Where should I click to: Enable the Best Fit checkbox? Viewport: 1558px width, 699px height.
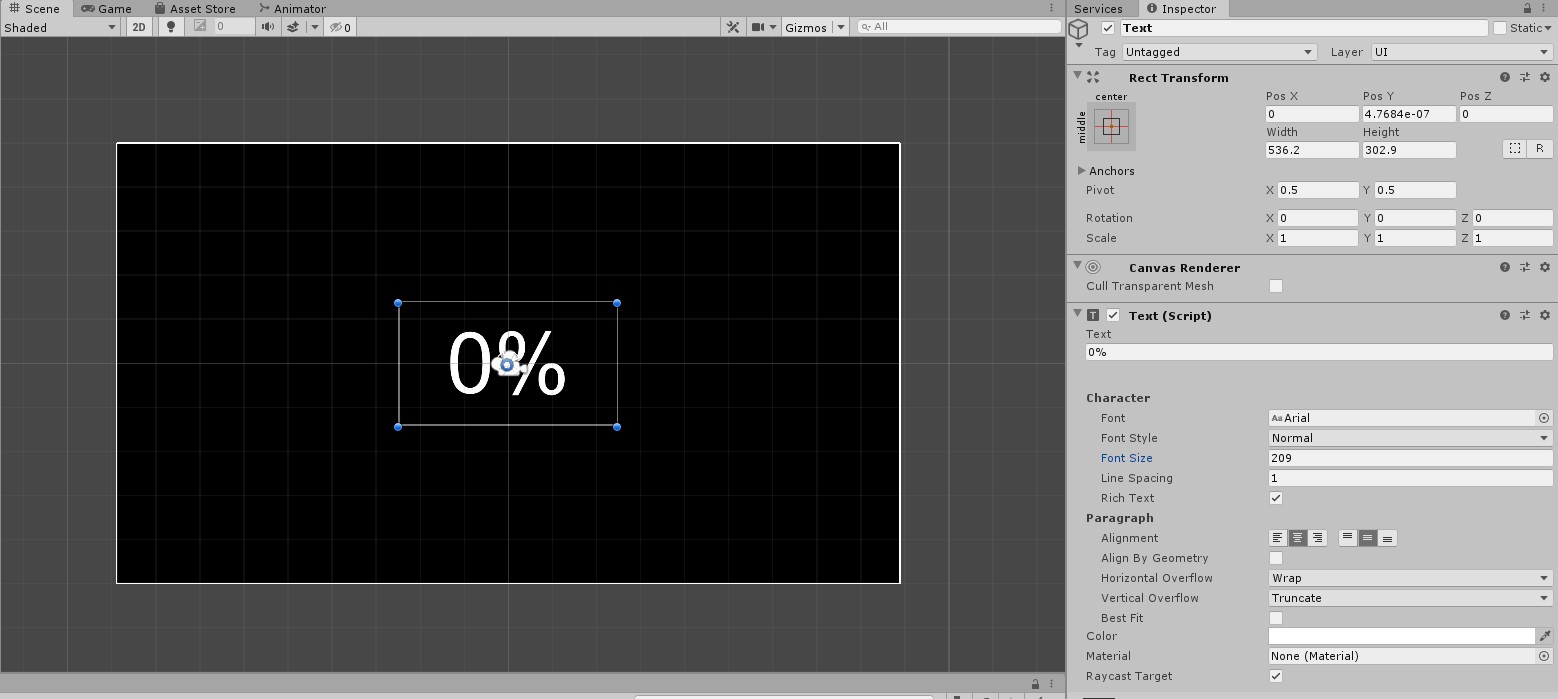click(1276, 618)
